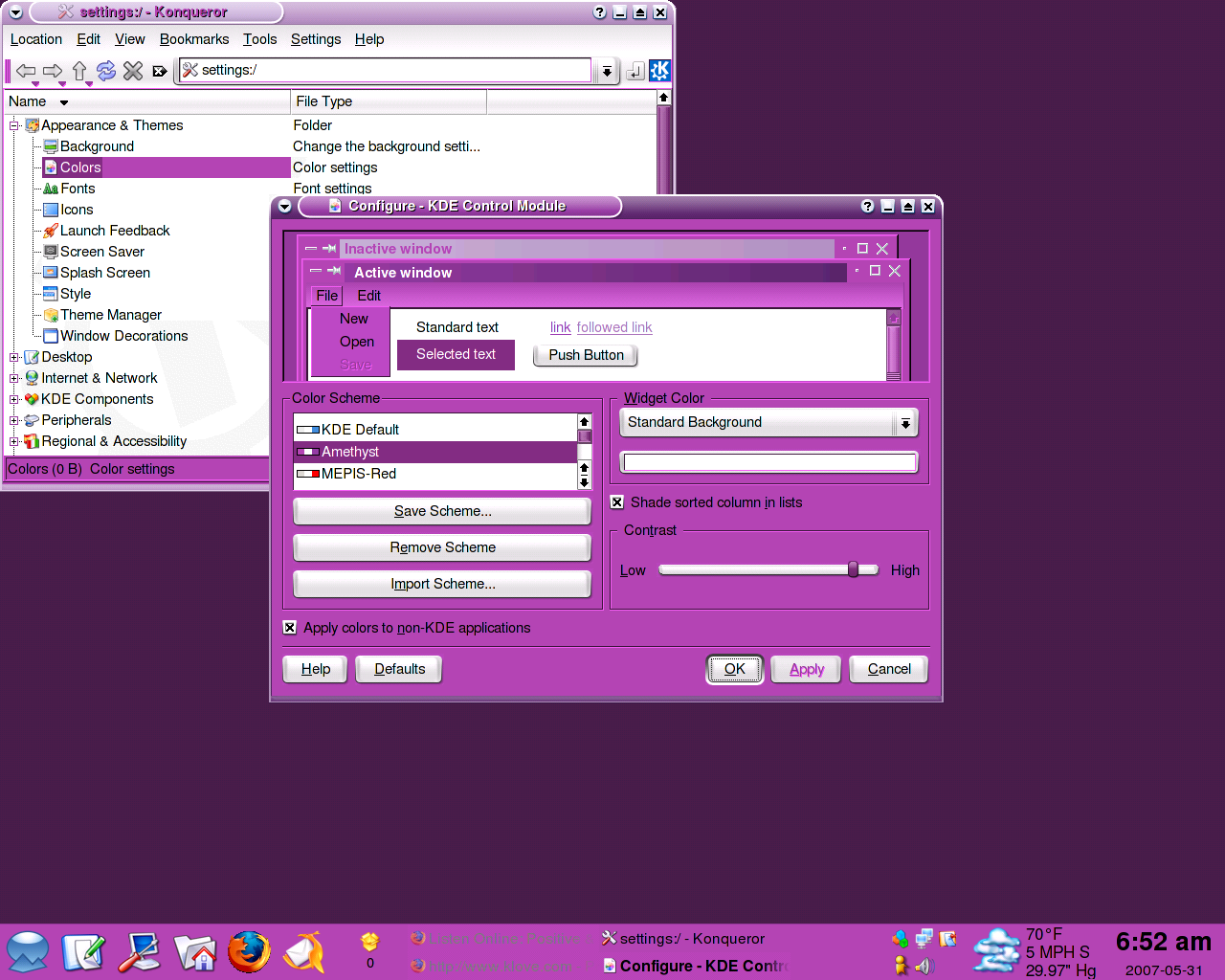Expand the Desktop tree node
The width and height of the screenshot is (1225, 980).
[14, 357]
